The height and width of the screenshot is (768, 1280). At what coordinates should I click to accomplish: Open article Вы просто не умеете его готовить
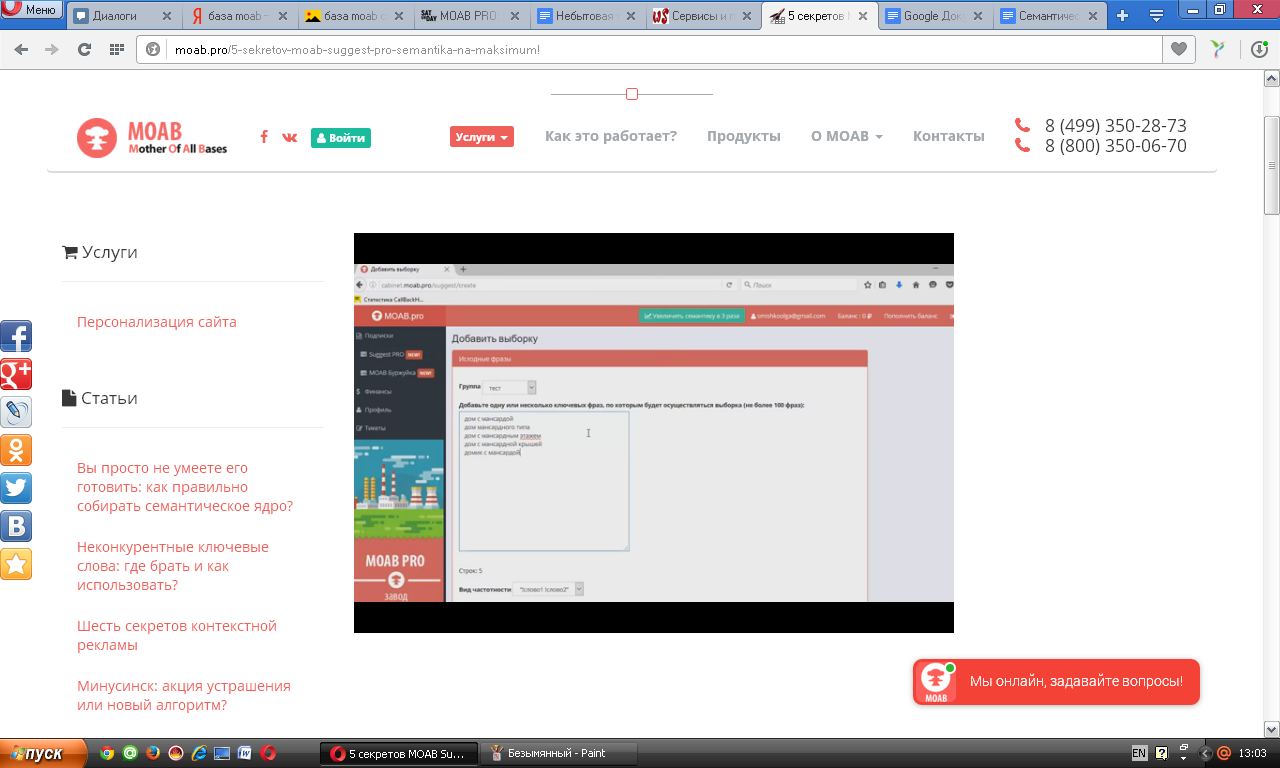185,487
